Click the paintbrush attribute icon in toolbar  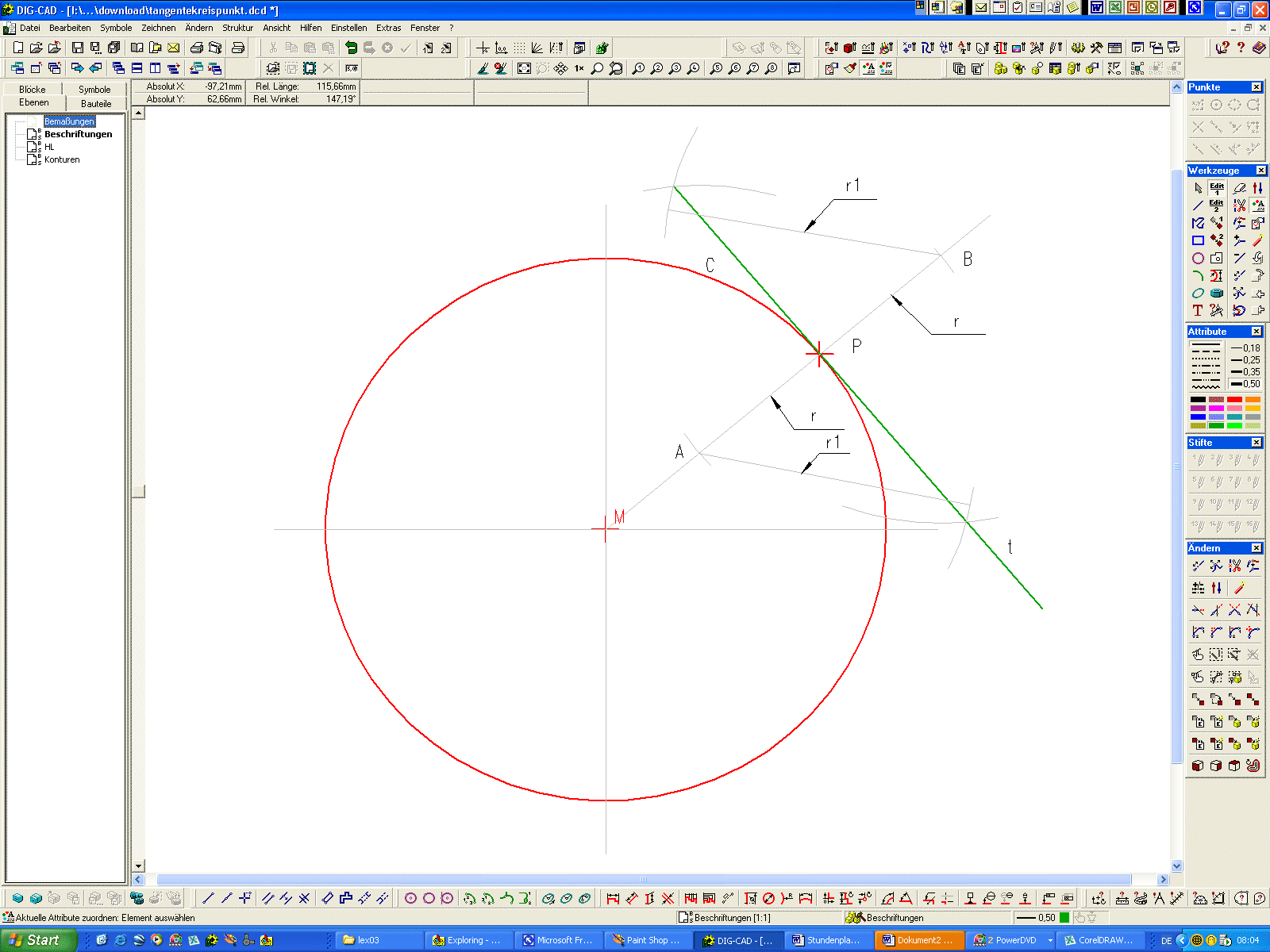click(850, 68)
